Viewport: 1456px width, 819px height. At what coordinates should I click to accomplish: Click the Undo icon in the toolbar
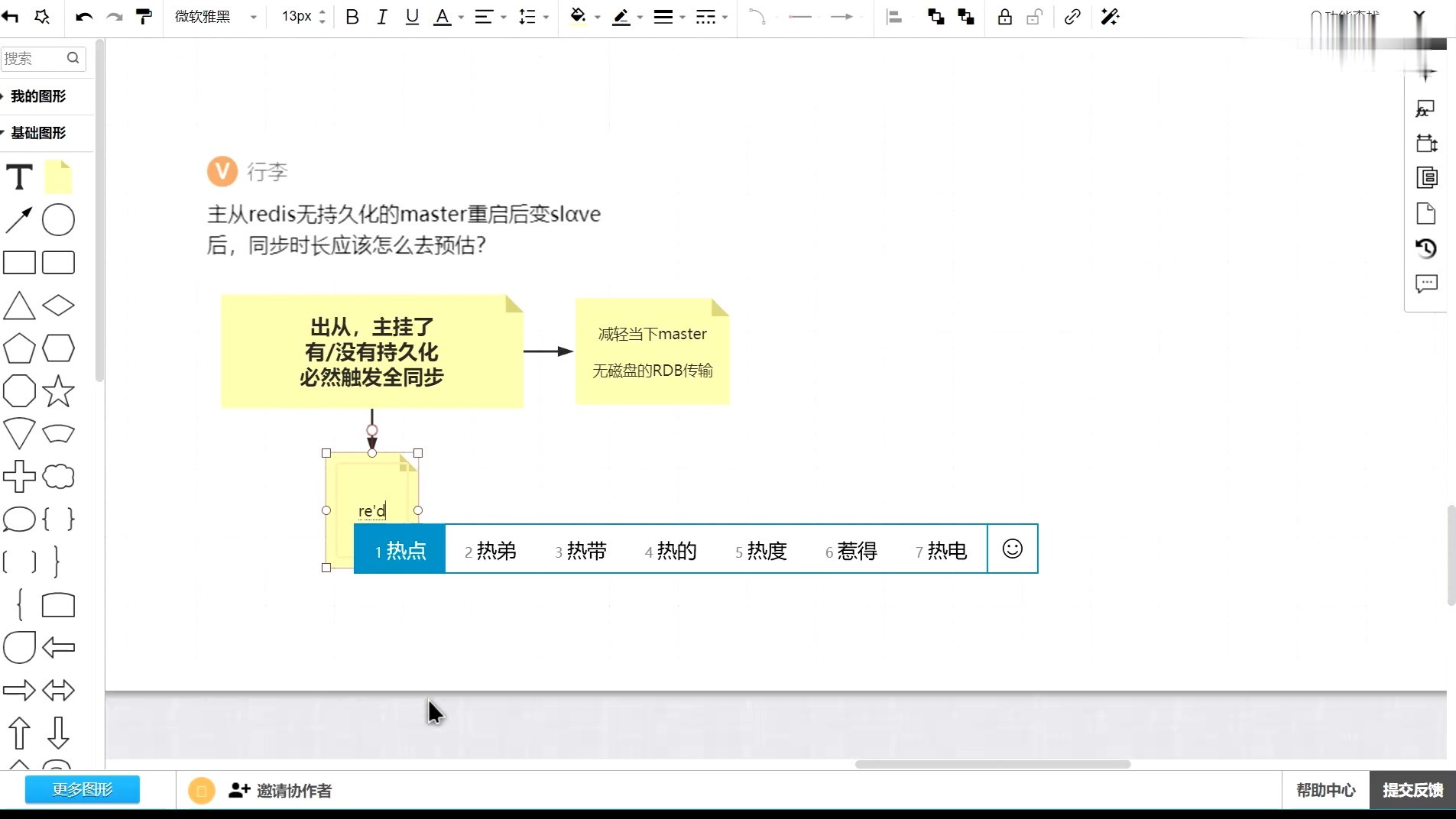tap(83, 16)
